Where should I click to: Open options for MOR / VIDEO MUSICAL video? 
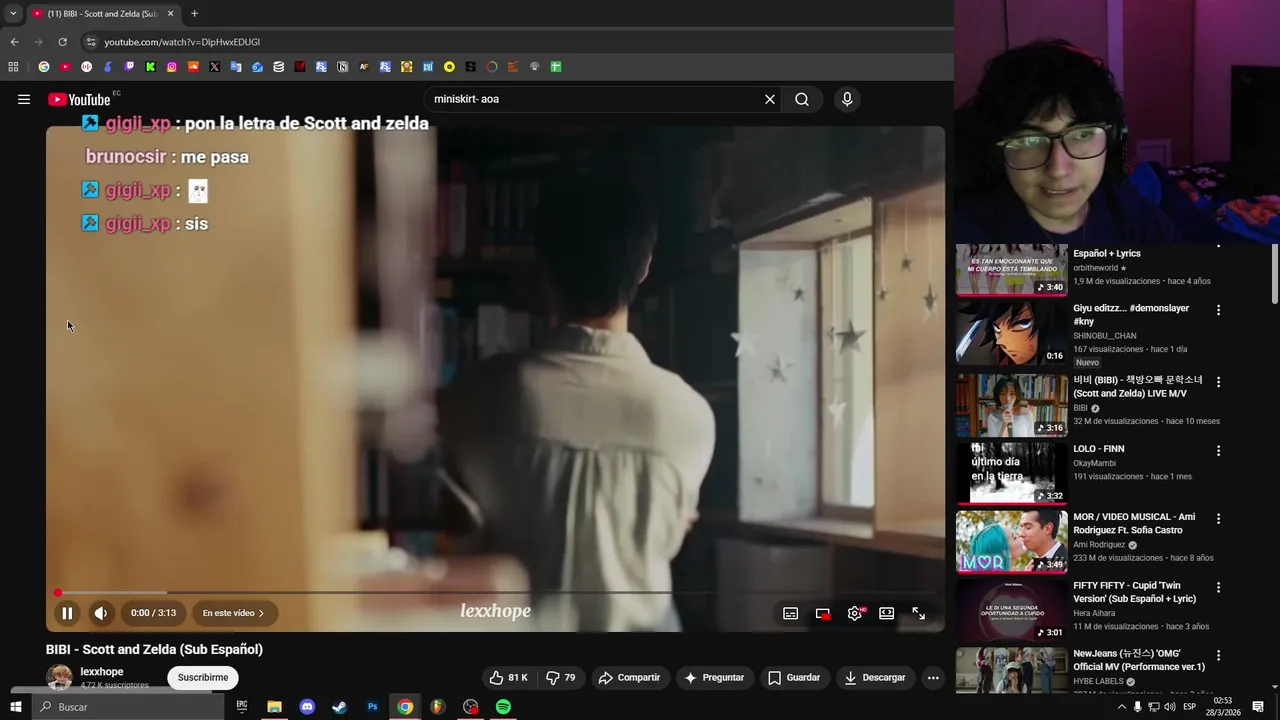(1218, 519)
